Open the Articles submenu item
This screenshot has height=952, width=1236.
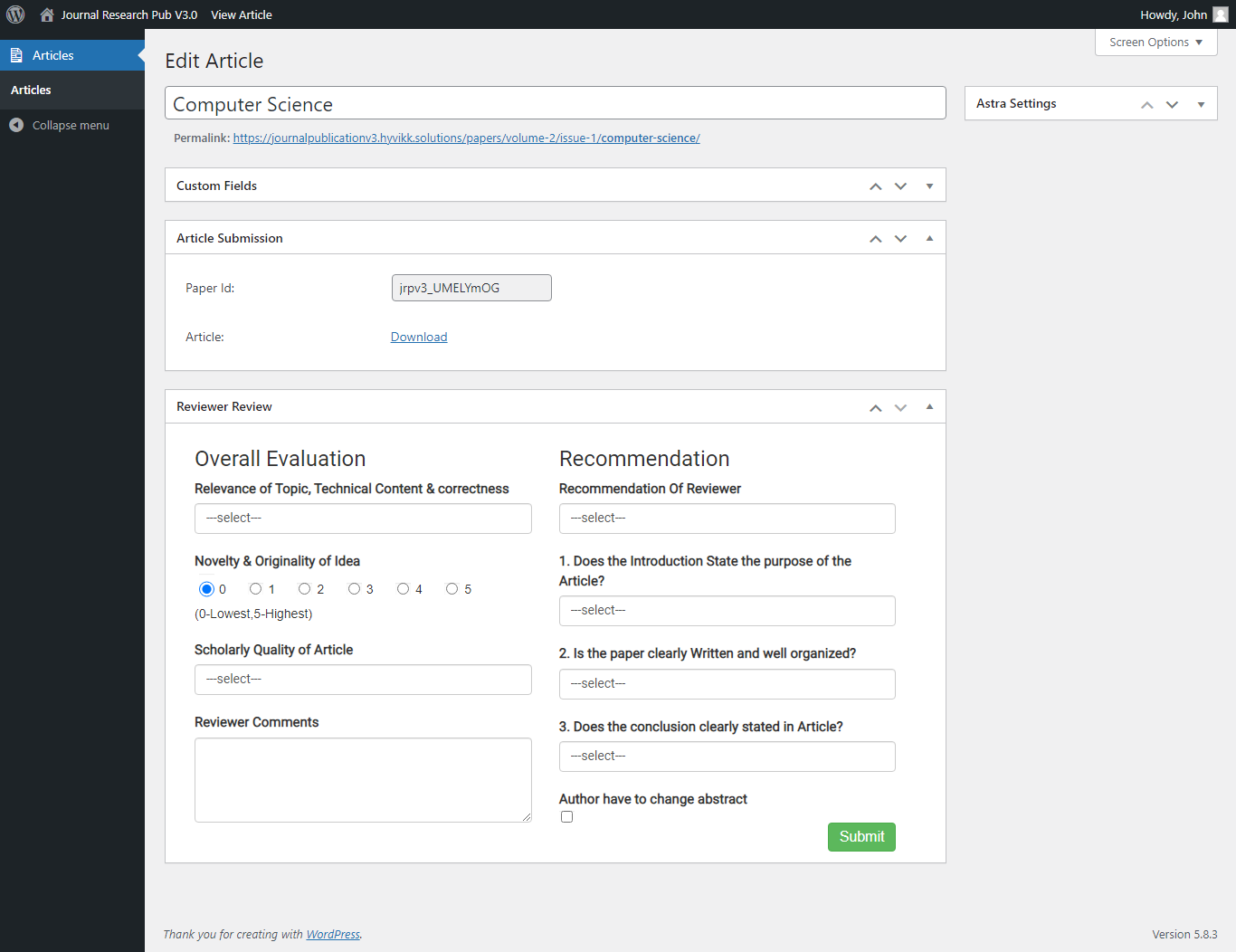click(31, 90)
